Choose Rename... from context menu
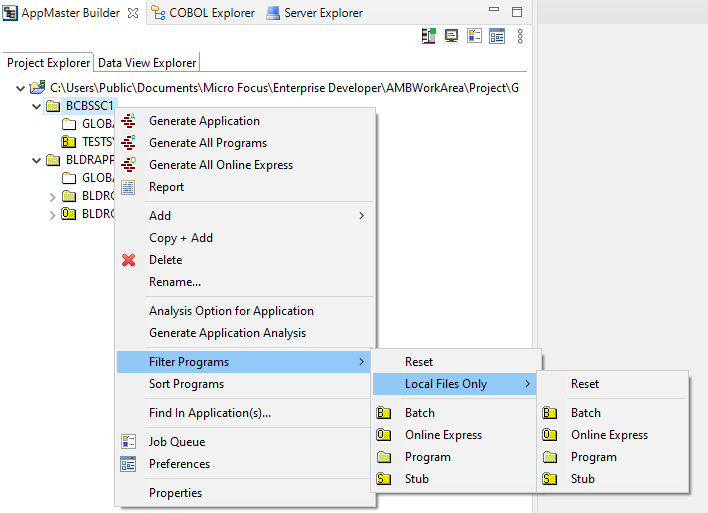Viewport: 708px width, 513px height. pyautogui.click(x=246, y=282)
